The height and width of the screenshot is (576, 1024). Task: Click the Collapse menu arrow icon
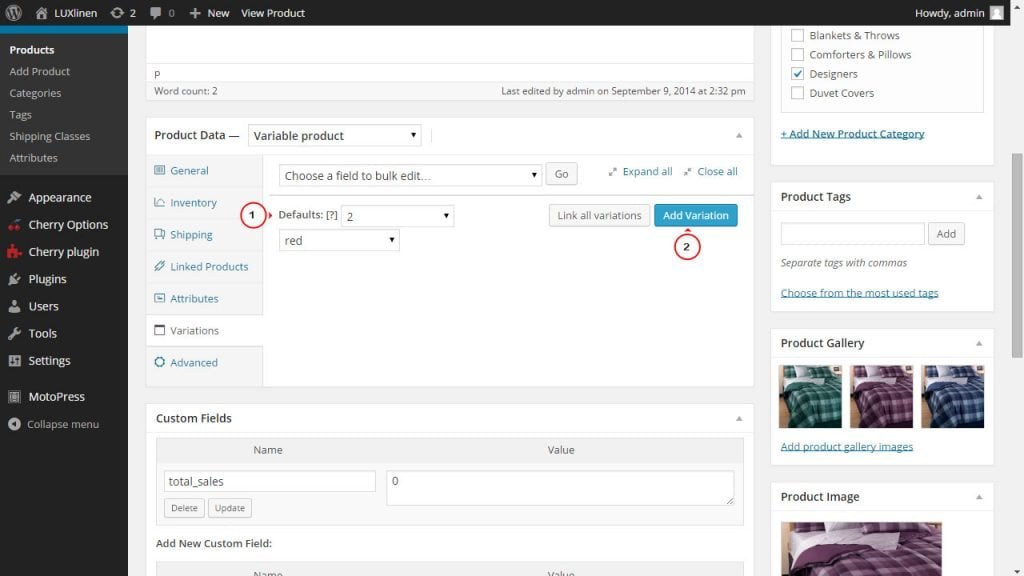[14, 424]
